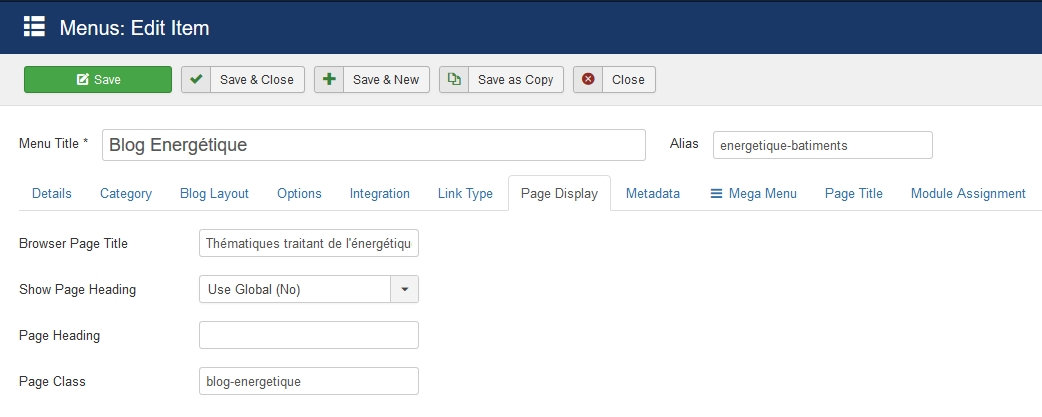The height and width of the screenshot is (417, 1042).
Task: Go to the Blog Layout tab
Action: click(214, 194)
